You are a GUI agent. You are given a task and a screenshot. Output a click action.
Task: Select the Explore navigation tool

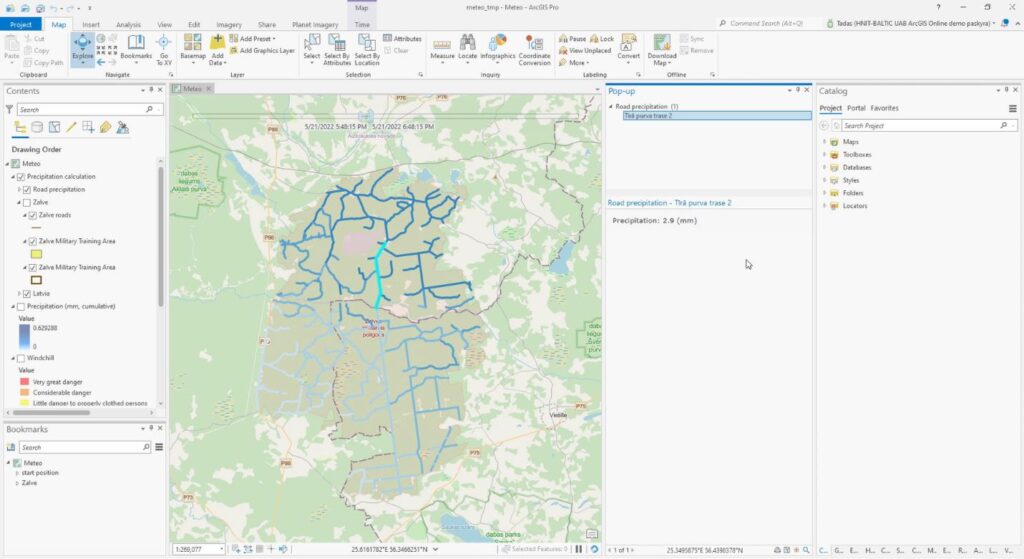82,46
